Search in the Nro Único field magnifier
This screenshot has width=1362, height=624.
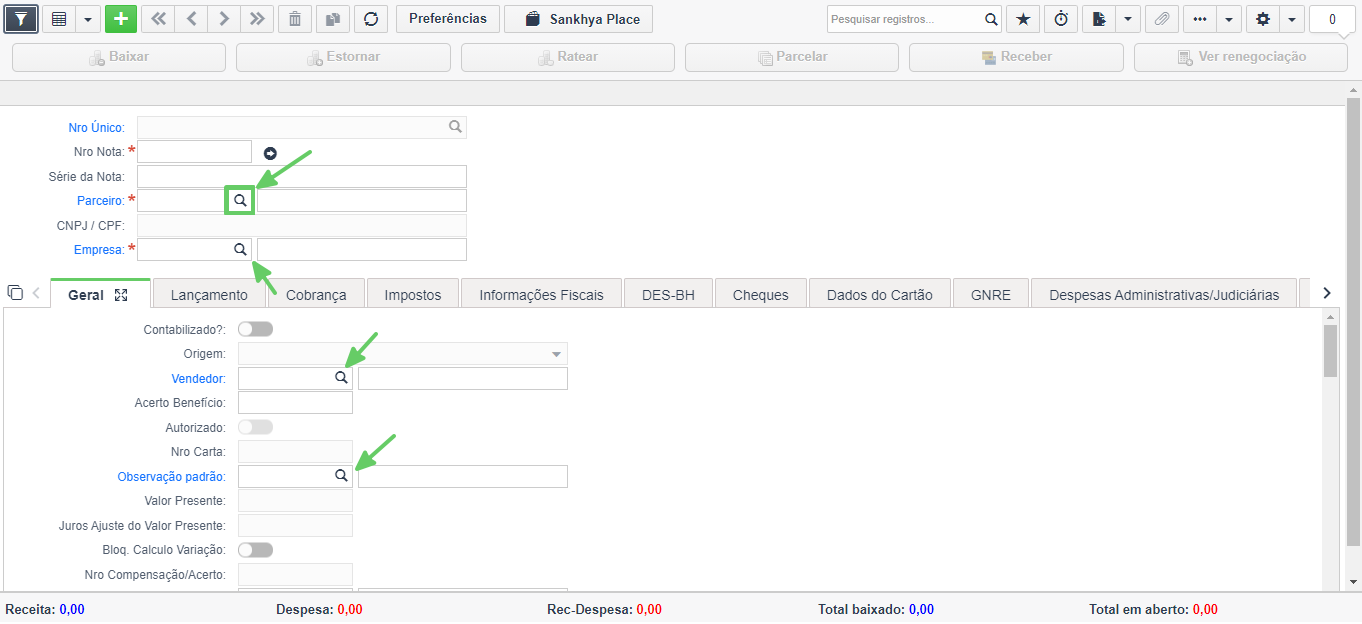455,127
